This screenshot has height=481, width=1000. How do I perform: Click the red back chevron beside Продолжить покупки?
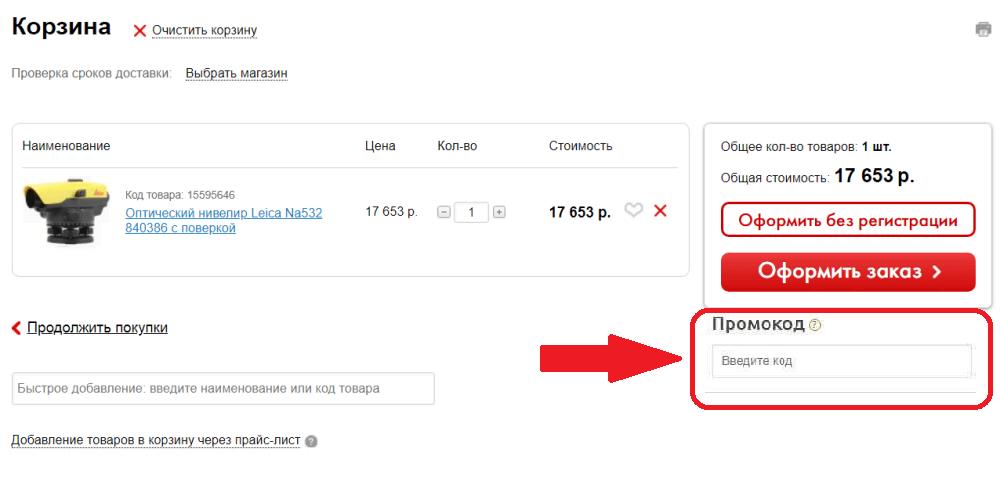[x=16, y=328]
